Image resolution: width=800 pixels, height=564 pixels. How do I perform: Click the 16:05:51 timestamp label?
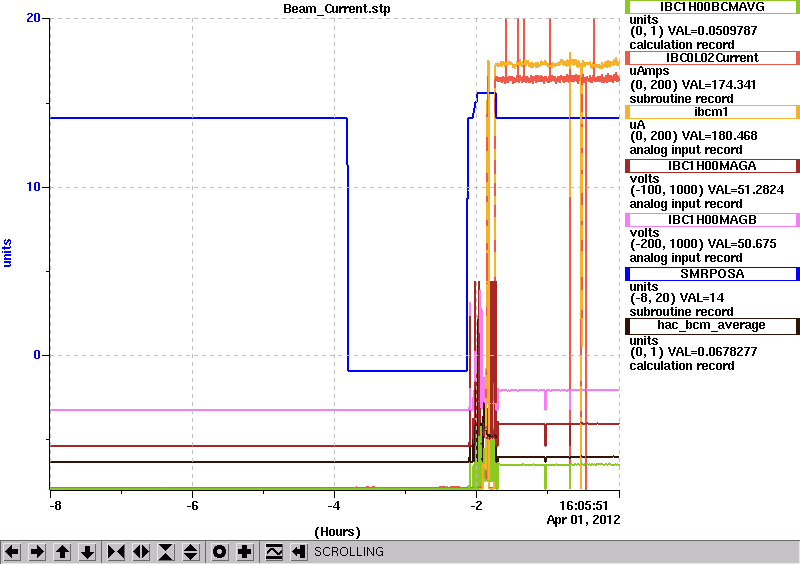[x=584, y=506]
